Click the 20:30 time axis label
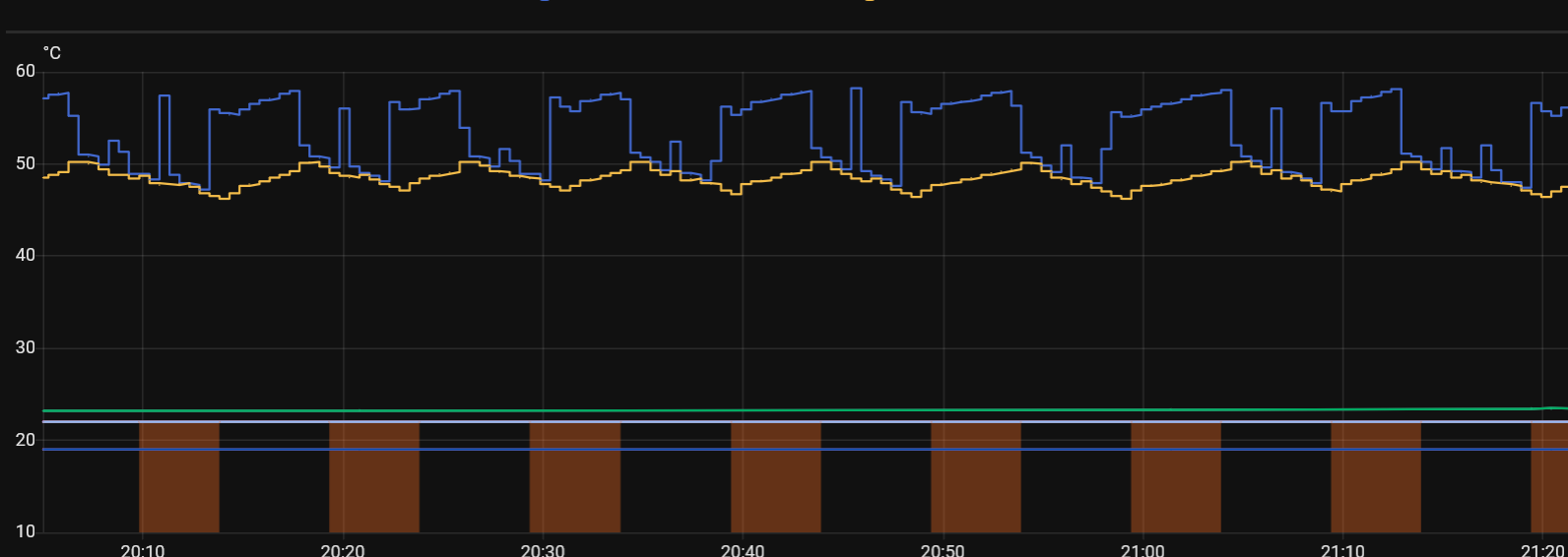Screen dimensions: 1568x557 pyautogui.click(x=543, y=549)
